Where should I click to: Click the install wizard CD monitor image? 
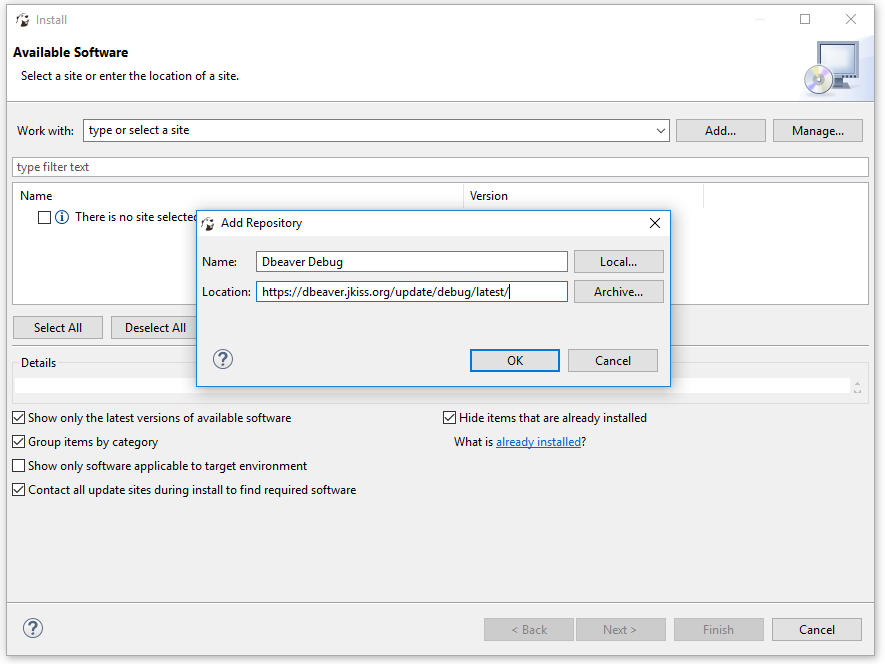click(831, 68)
